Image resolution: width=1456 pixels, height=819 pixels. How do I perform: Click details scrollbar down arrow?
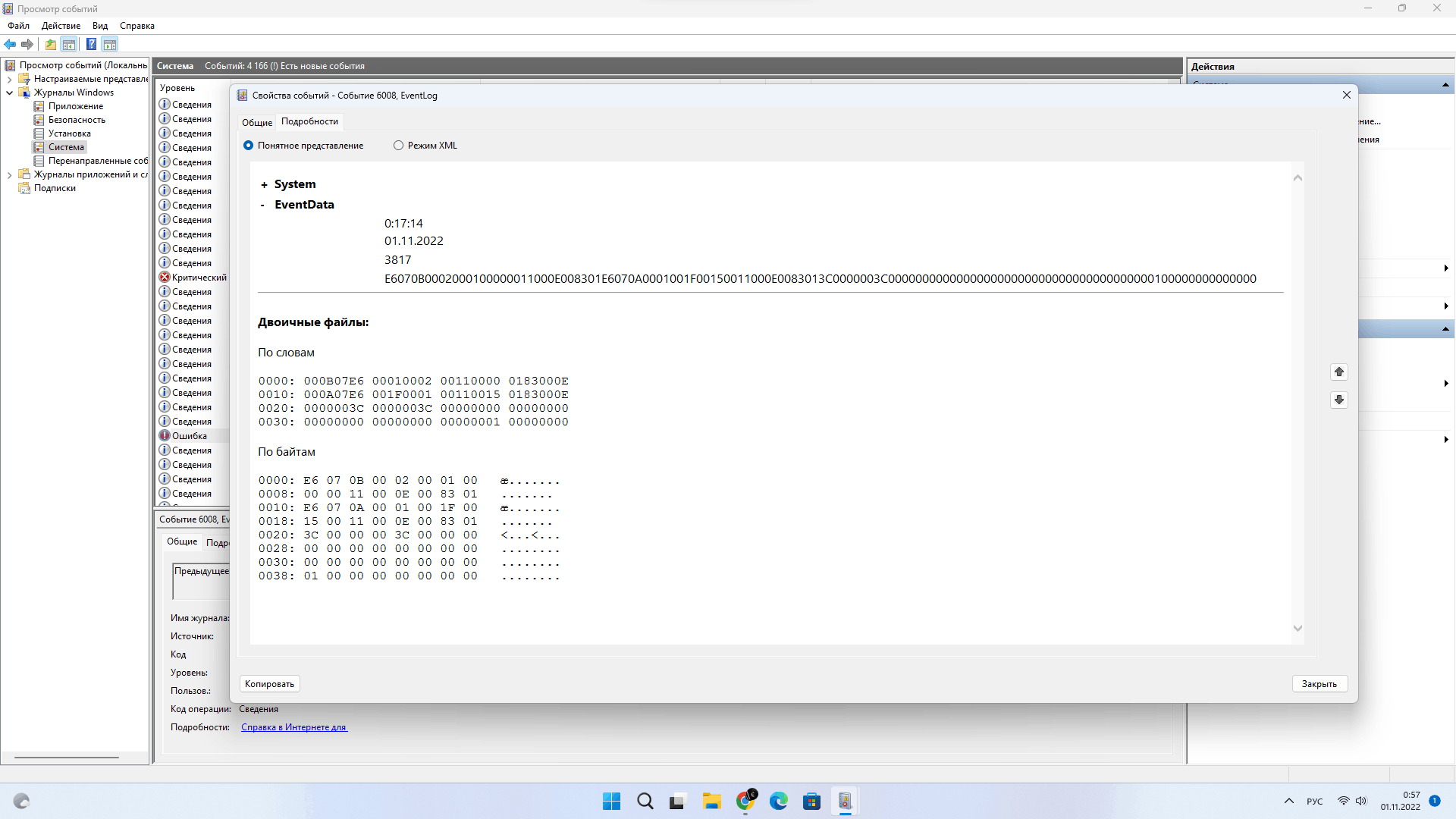[1298, 628]
